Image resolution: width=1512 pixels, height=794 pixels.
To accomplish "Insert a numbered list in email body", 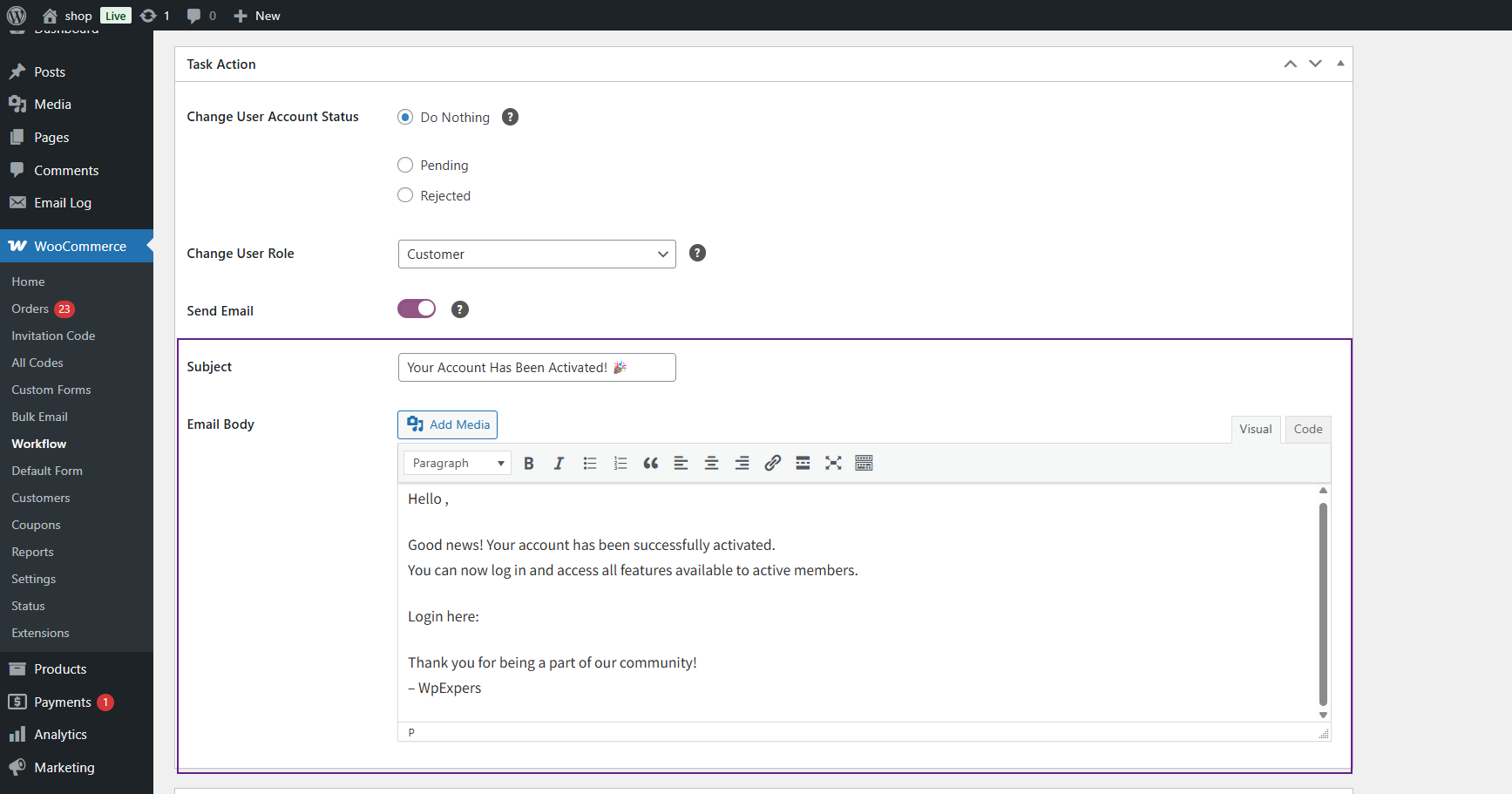I will [x=620, y=464].
